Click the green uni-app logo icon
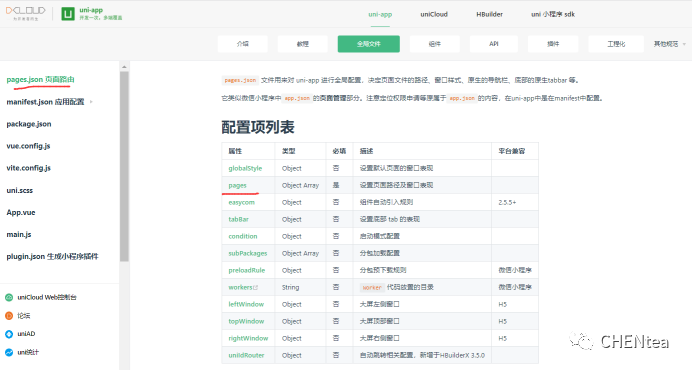 coord(68,14)
